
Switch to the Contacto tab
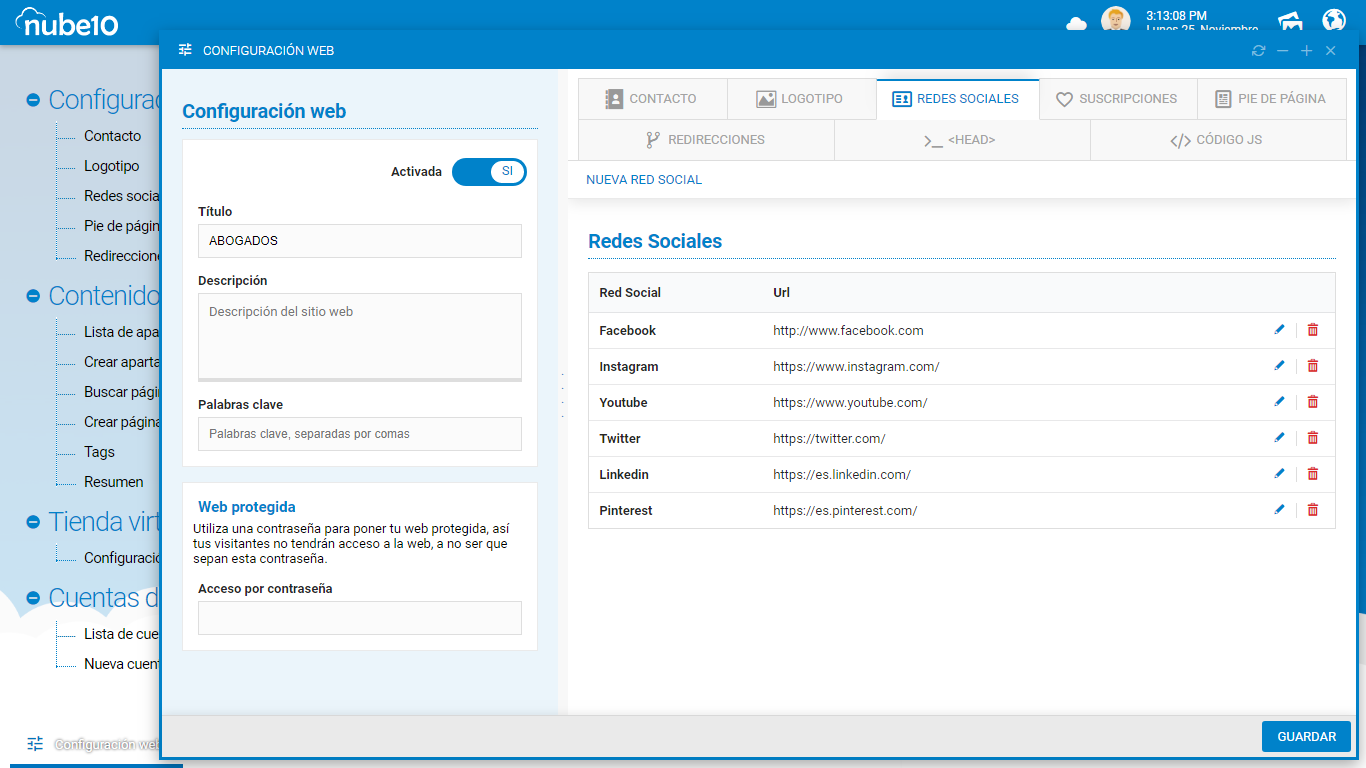(x=652, y=99)
